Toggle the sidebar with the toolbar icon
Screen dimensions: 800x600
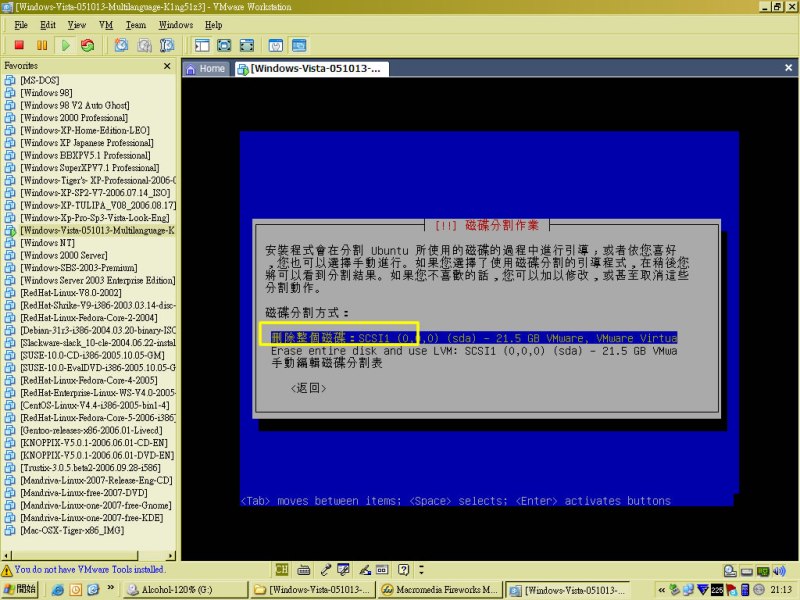[x=202, y=45]
